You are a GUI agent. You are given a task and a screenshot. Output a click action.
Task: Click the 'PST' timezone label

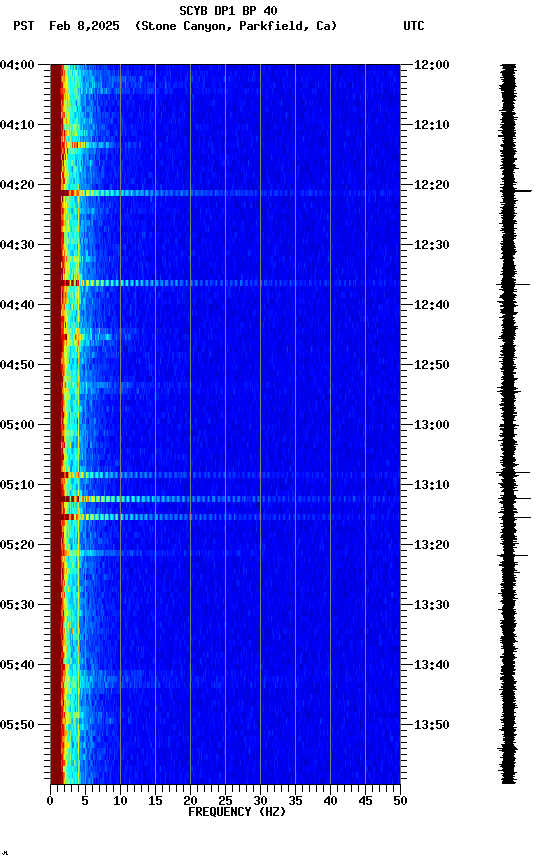click(24, 26)
